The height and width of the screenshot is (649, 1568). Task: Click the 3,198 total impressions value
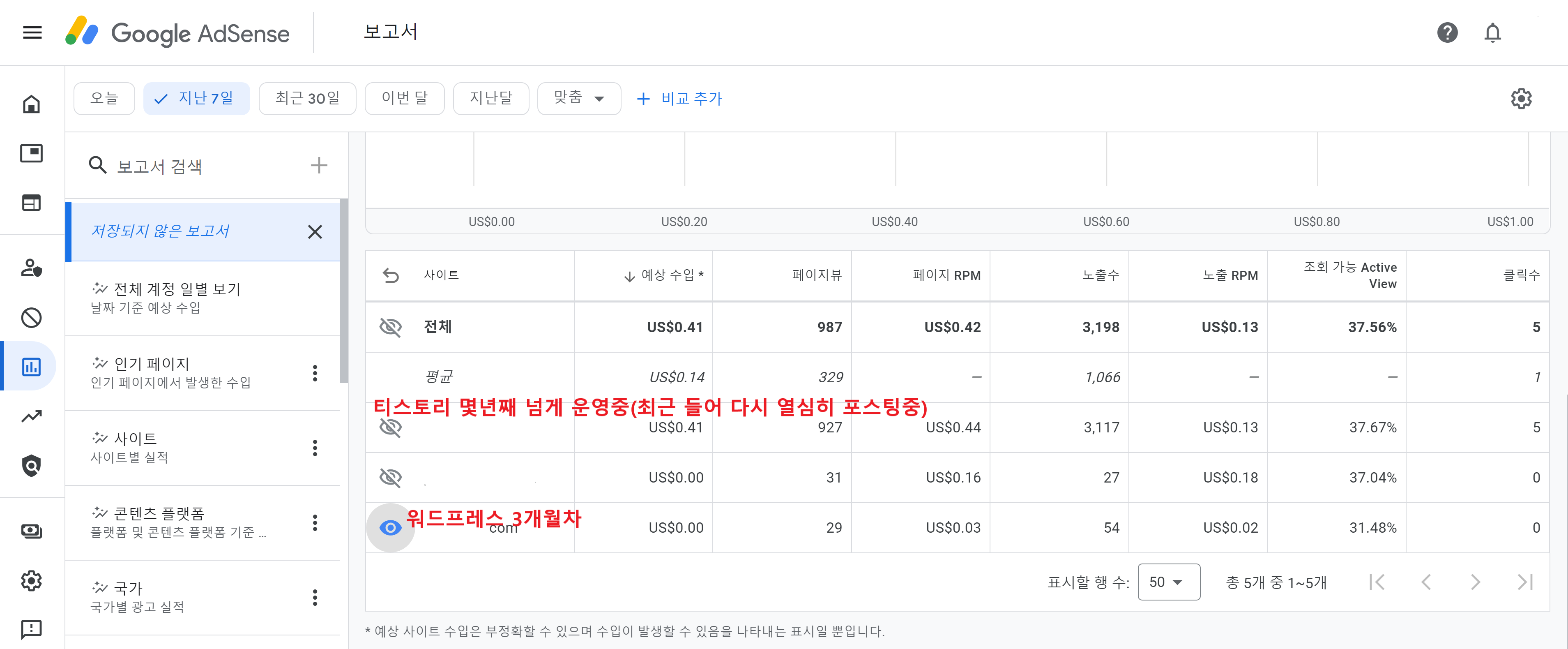coord(1101,327)
